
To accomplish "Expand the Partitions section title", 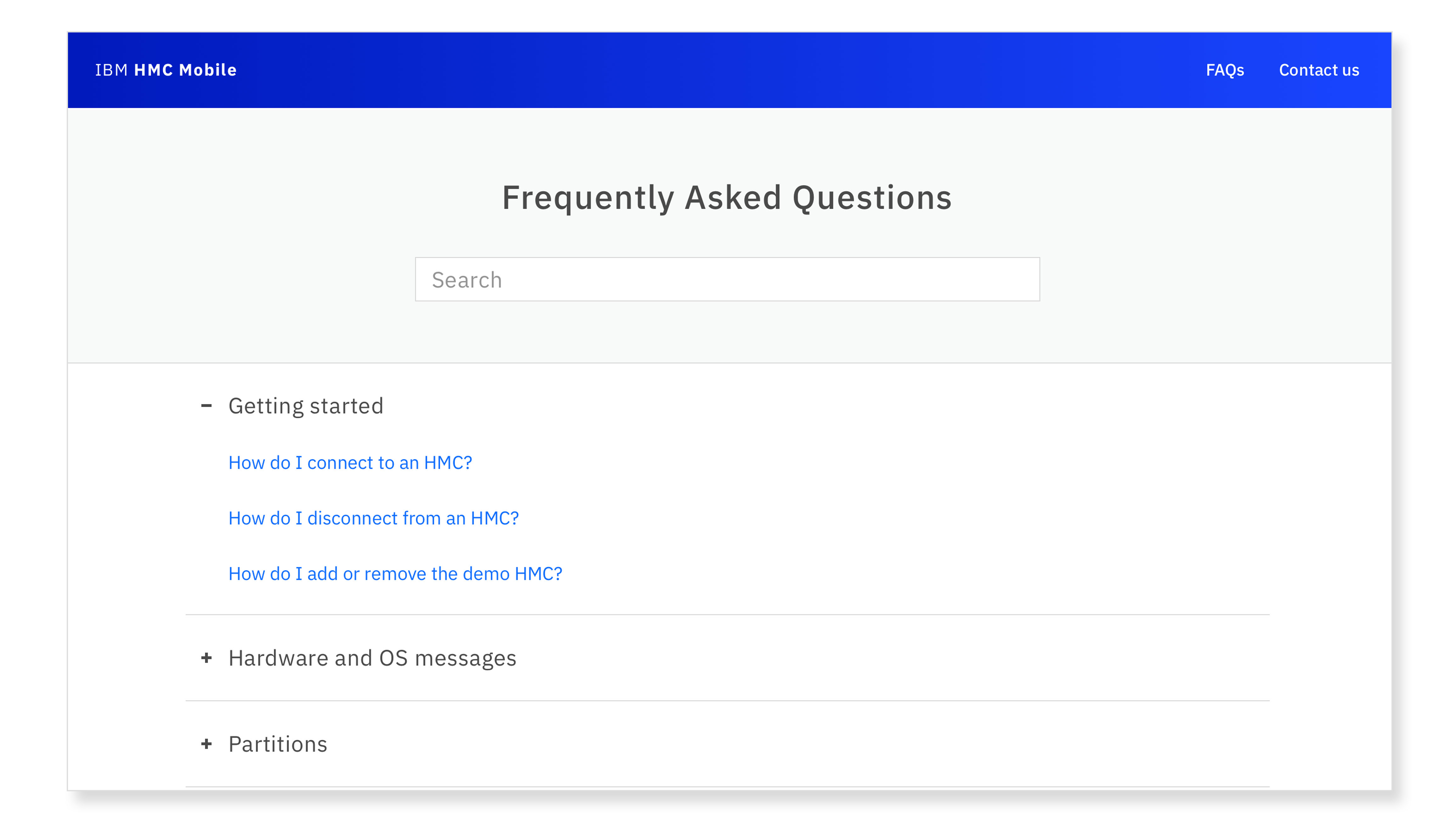I will [x=278, y=744].
